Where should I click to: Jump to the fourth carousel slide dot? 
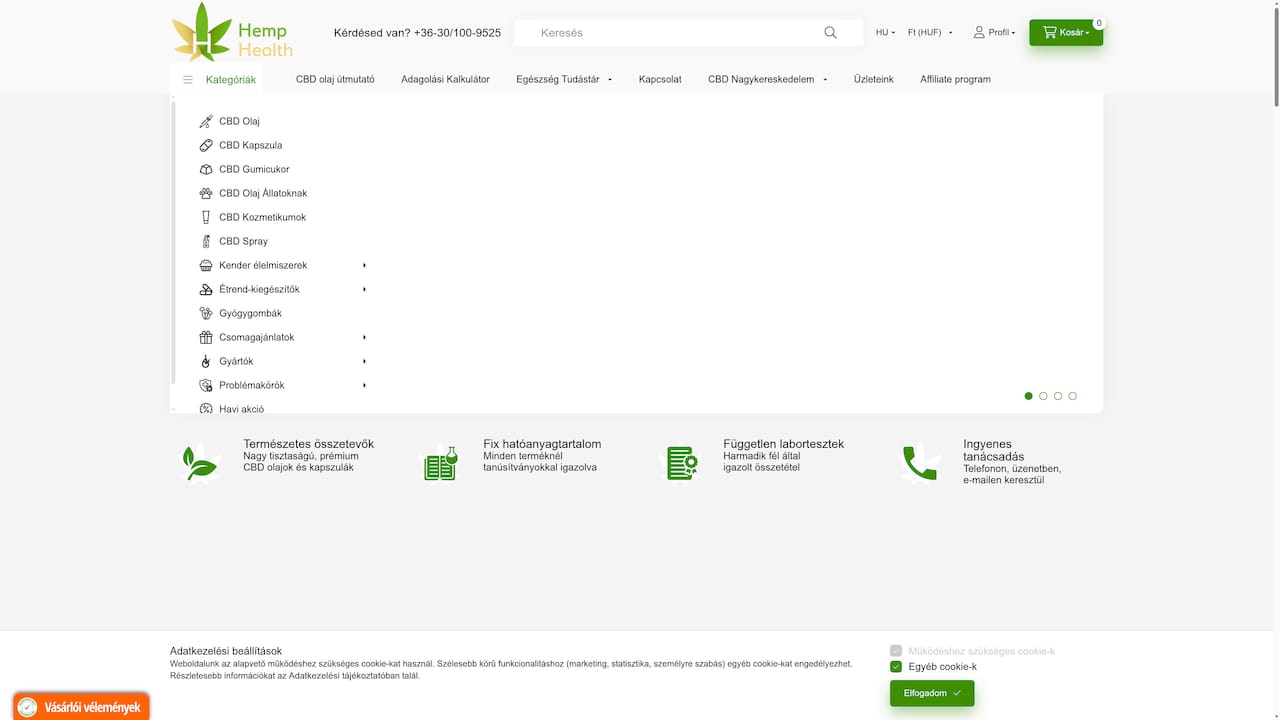pos(1072,396)
